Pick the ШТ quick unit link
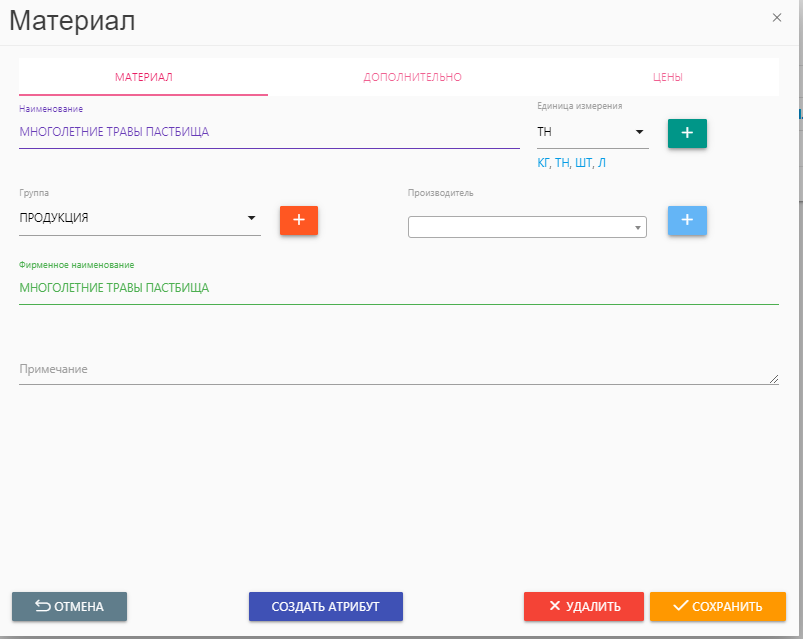 tap(582, 163)
